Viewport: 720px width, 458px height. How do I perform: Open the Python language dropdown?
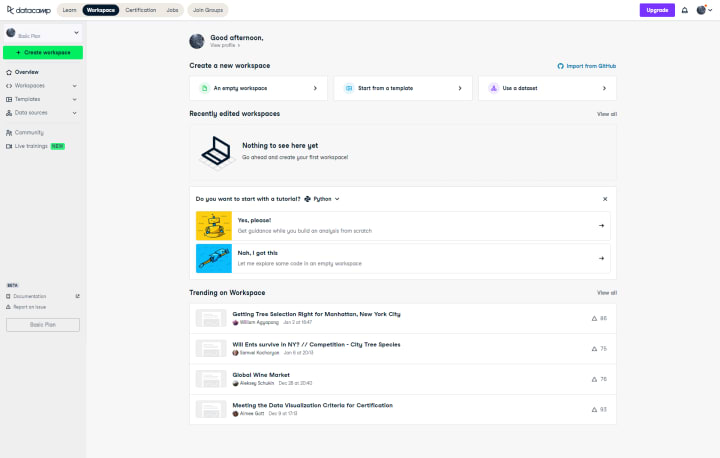[322, 199]
